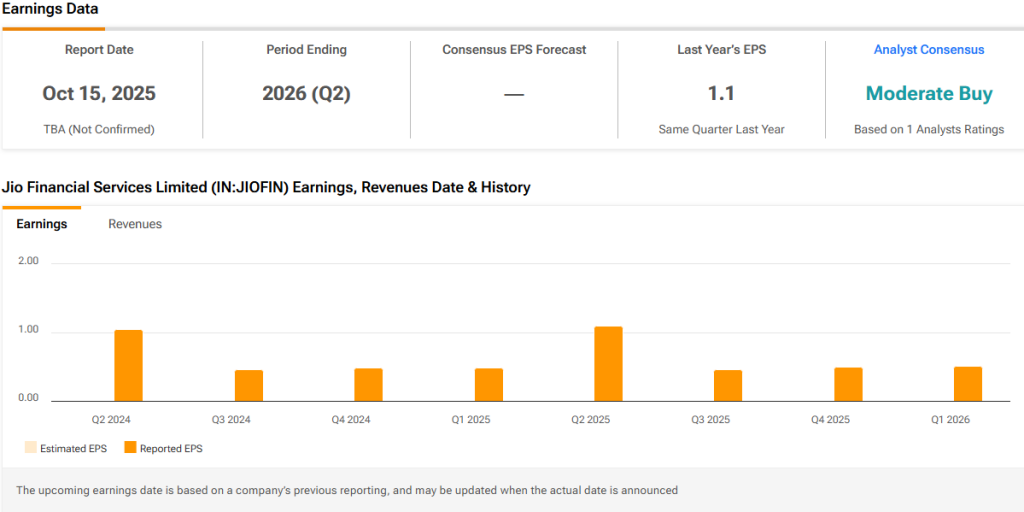1024x512 pixels.
Task: Click Last Year's EPS value 1.1
Action: 722,93
